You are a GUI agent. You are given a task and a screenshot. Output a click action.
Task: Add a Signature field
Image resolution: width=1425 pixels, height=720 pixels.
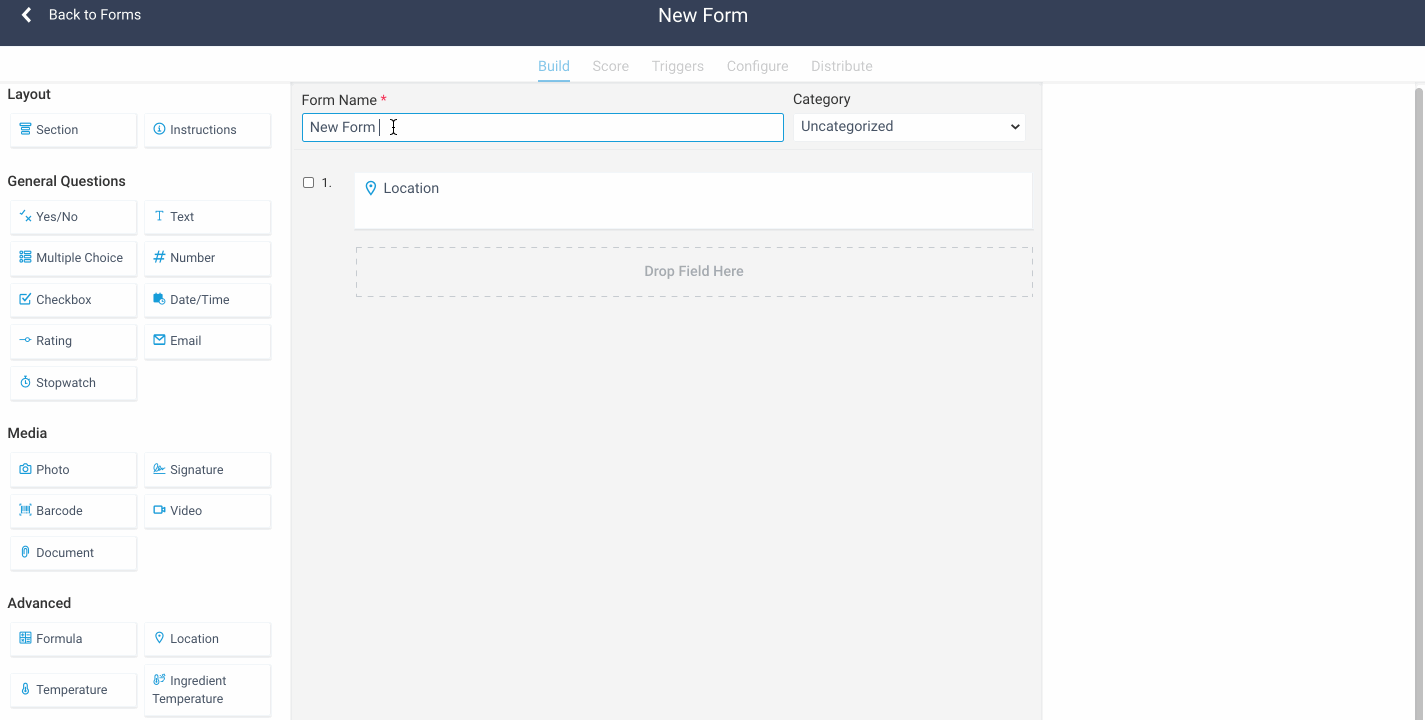coord(207,470)
